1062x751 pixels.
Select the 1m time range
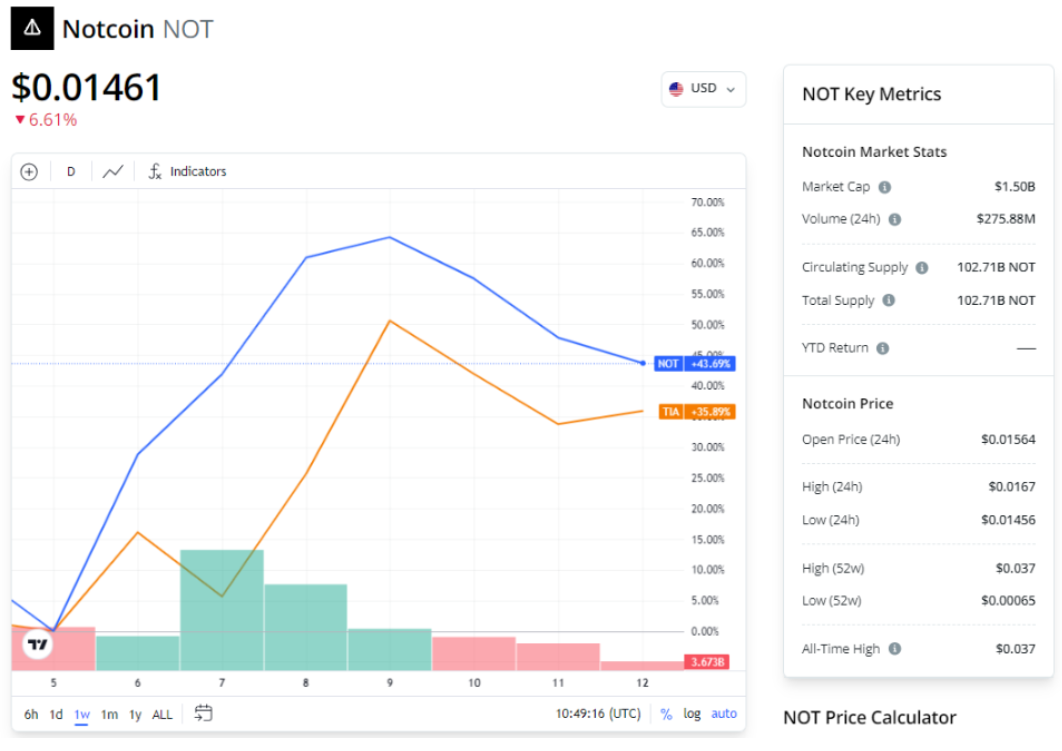pyautogui.click(x=109, y=714)
